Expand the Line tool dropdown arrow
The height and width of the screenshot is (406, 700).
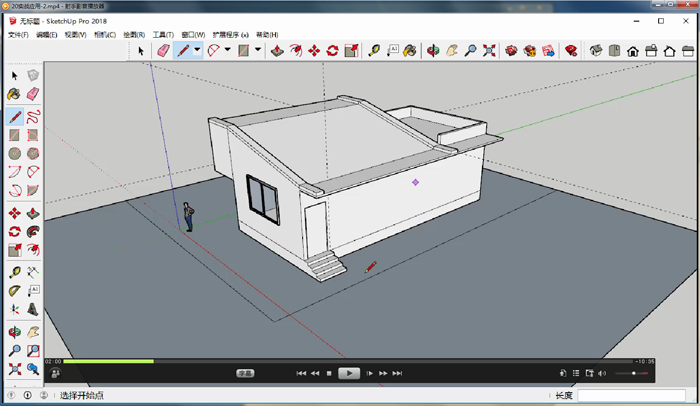tap(197, 50)
